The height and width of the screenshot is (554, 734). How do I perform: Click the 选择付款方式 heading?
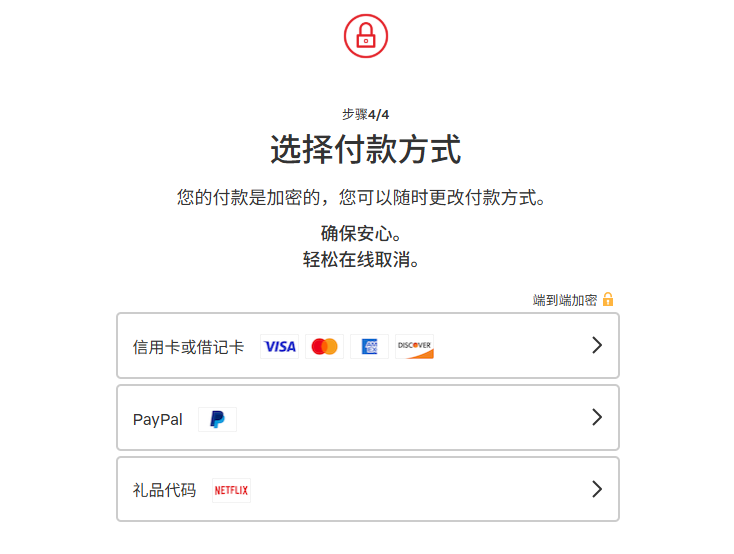tap(366, 149)
